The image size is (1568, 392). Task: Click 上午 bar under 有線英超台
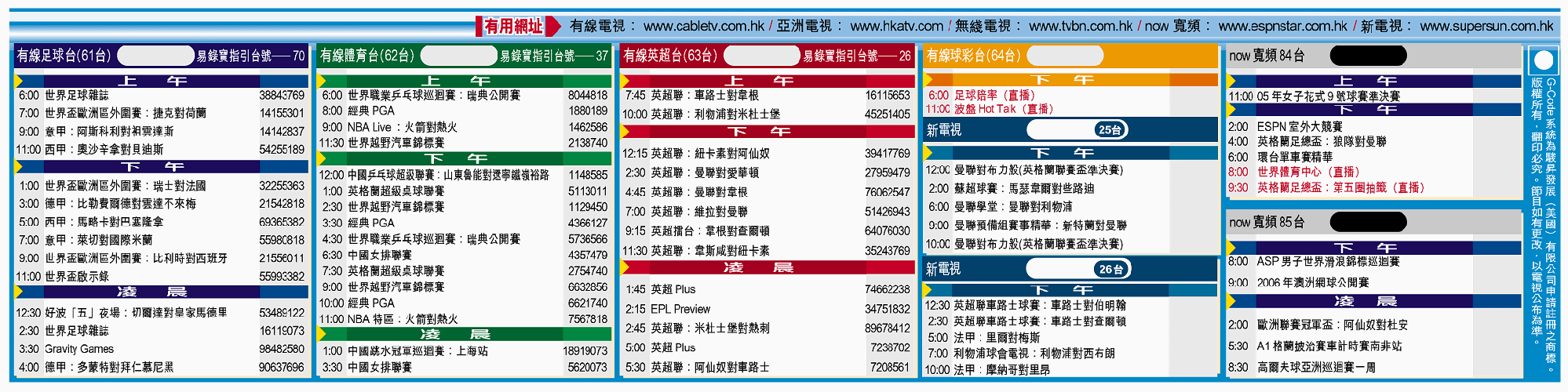coord(768,81)
